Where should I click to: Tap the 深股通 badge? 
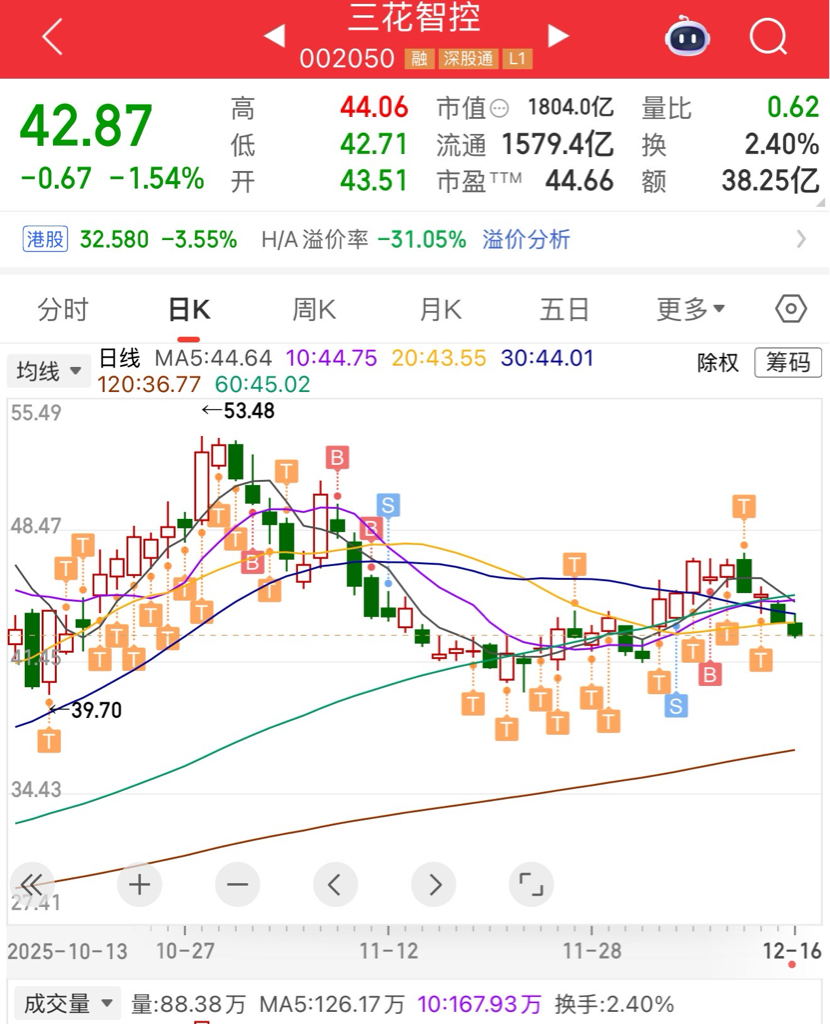468,59
